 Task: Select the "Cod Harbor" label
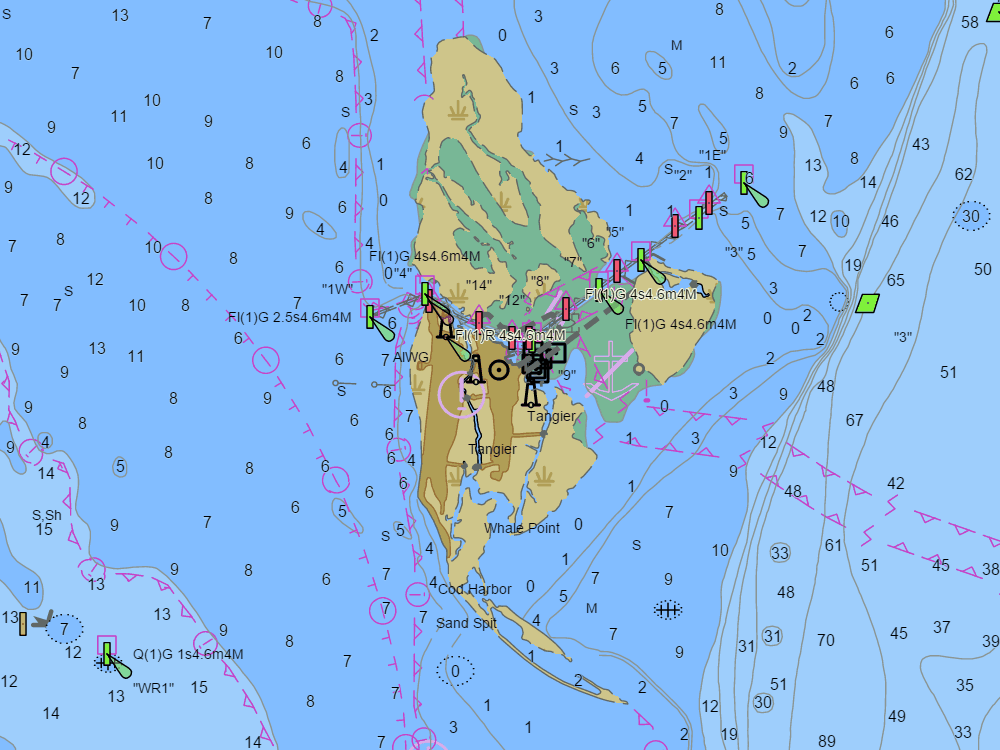click(x=474, y=589)
